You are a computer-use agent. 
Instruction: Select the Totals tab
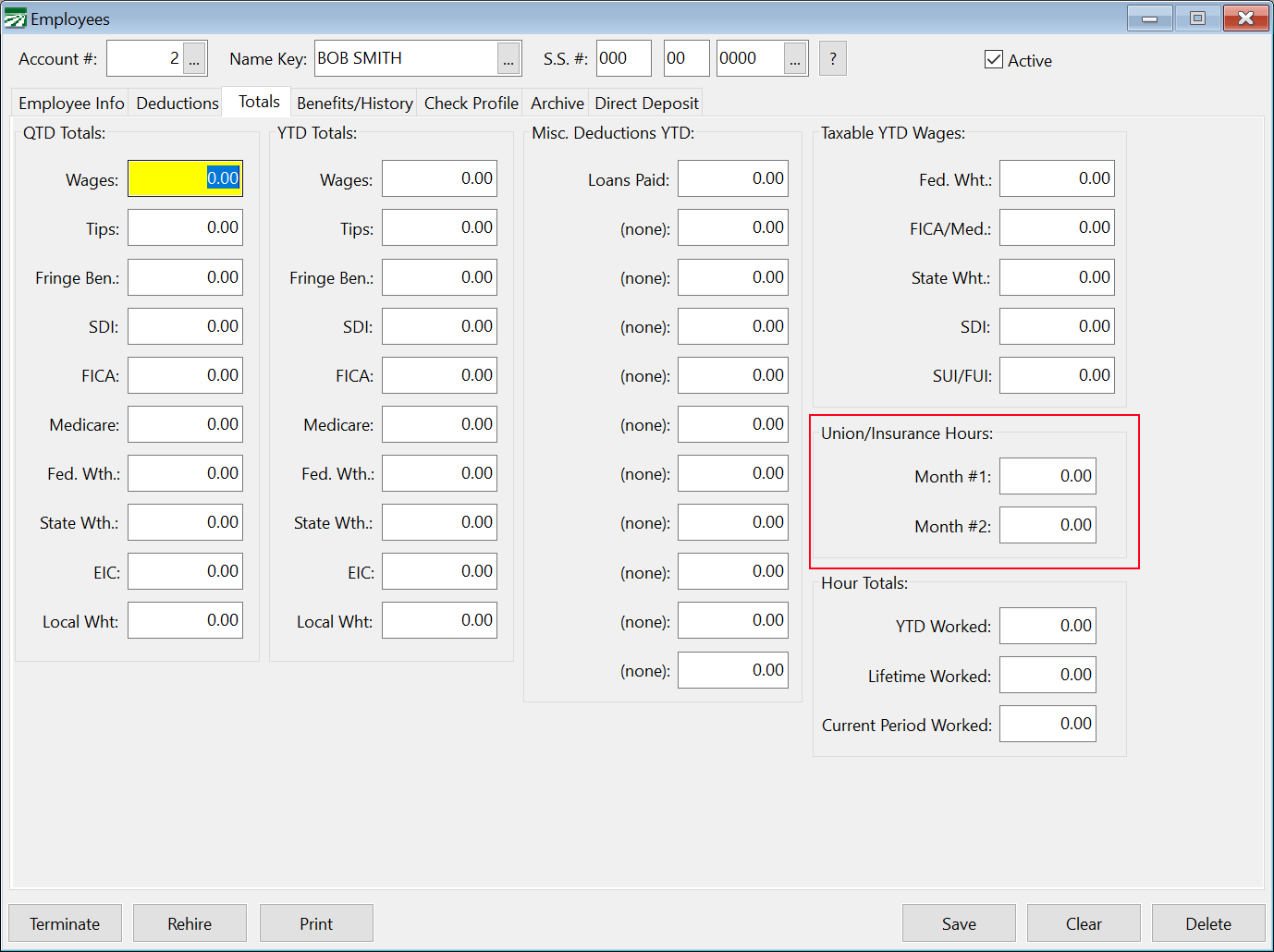259,102
